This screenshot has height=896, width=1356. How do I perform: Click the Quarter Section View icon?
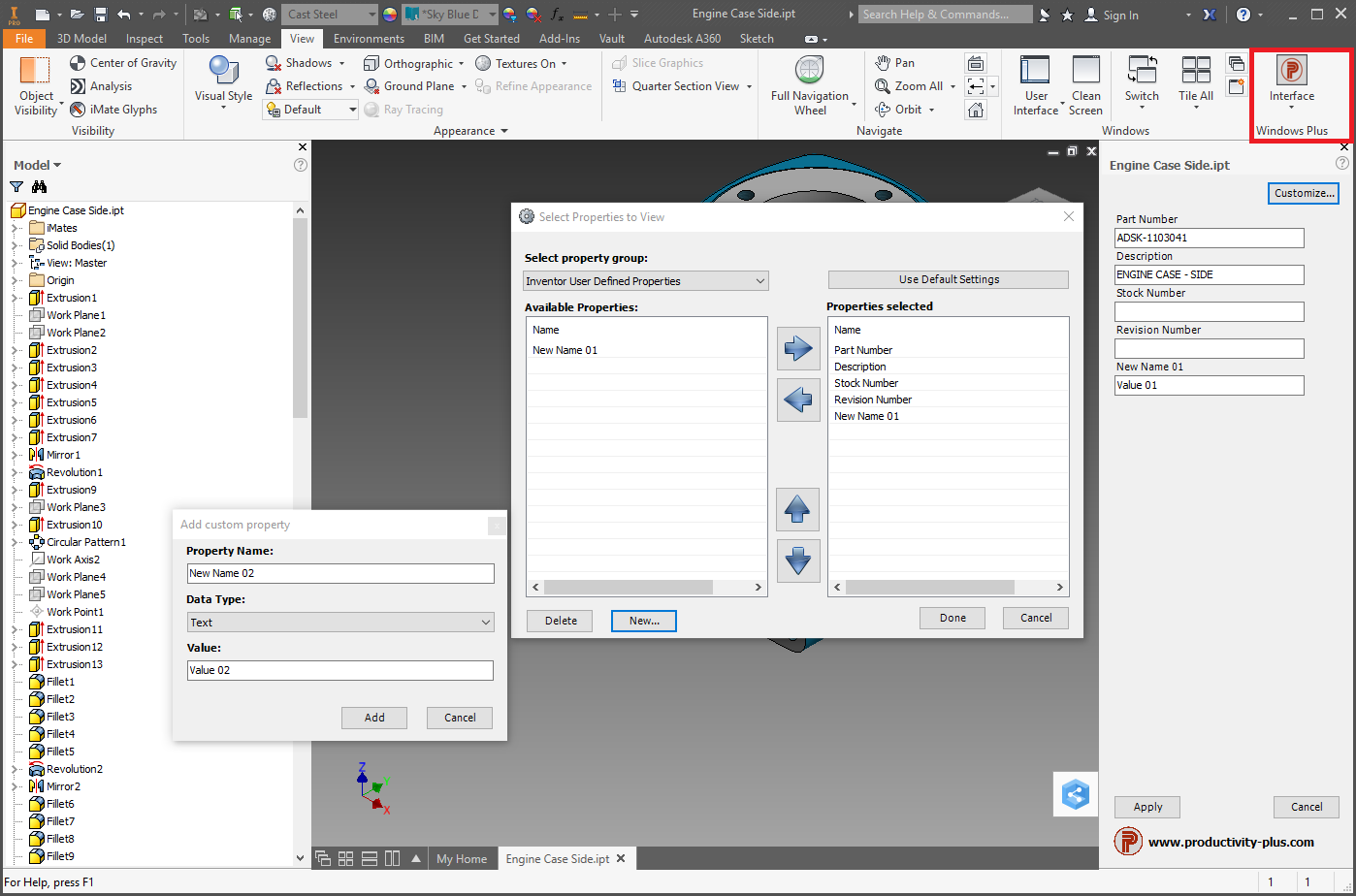620,86
